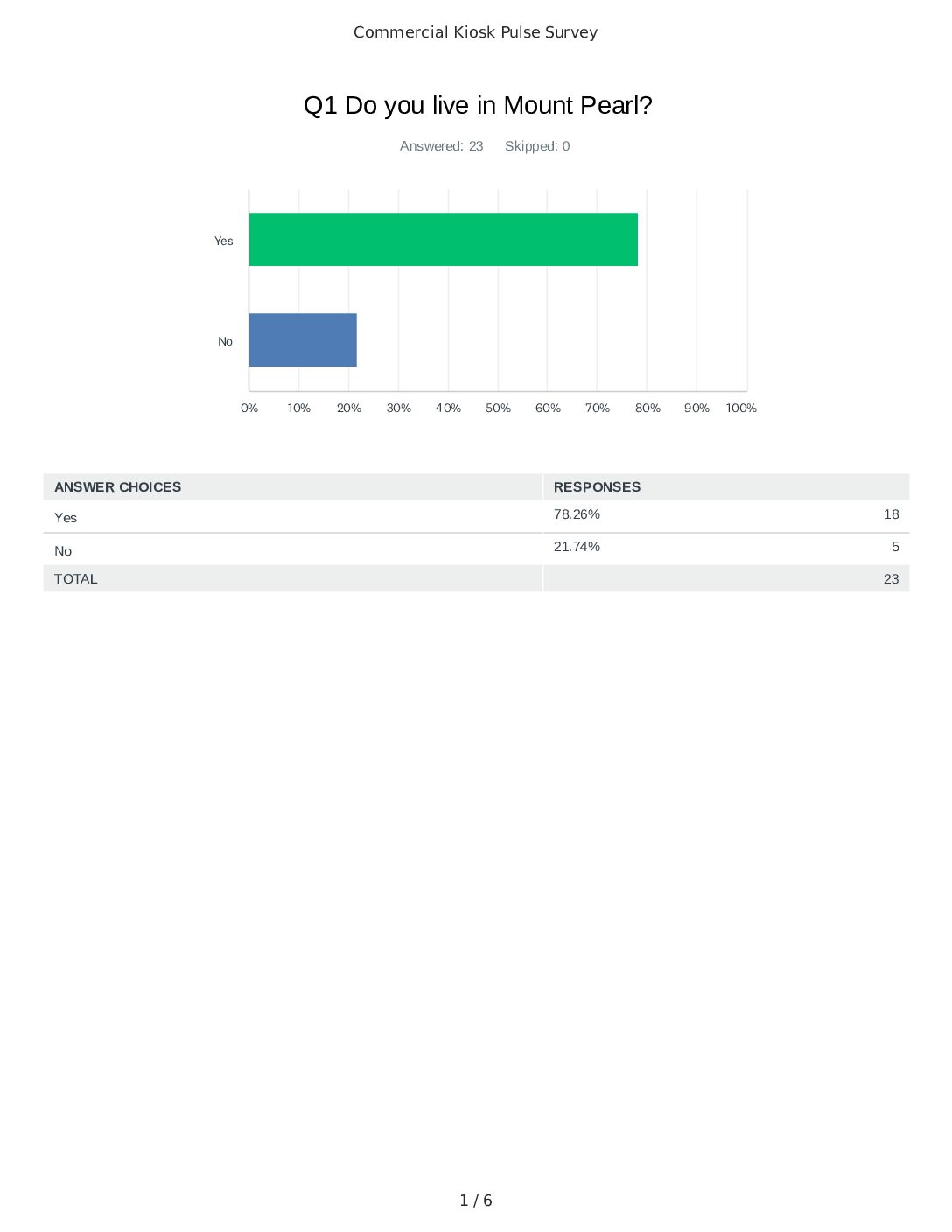
Task: Click the Yes row in answer table
Action: point(66,518)
